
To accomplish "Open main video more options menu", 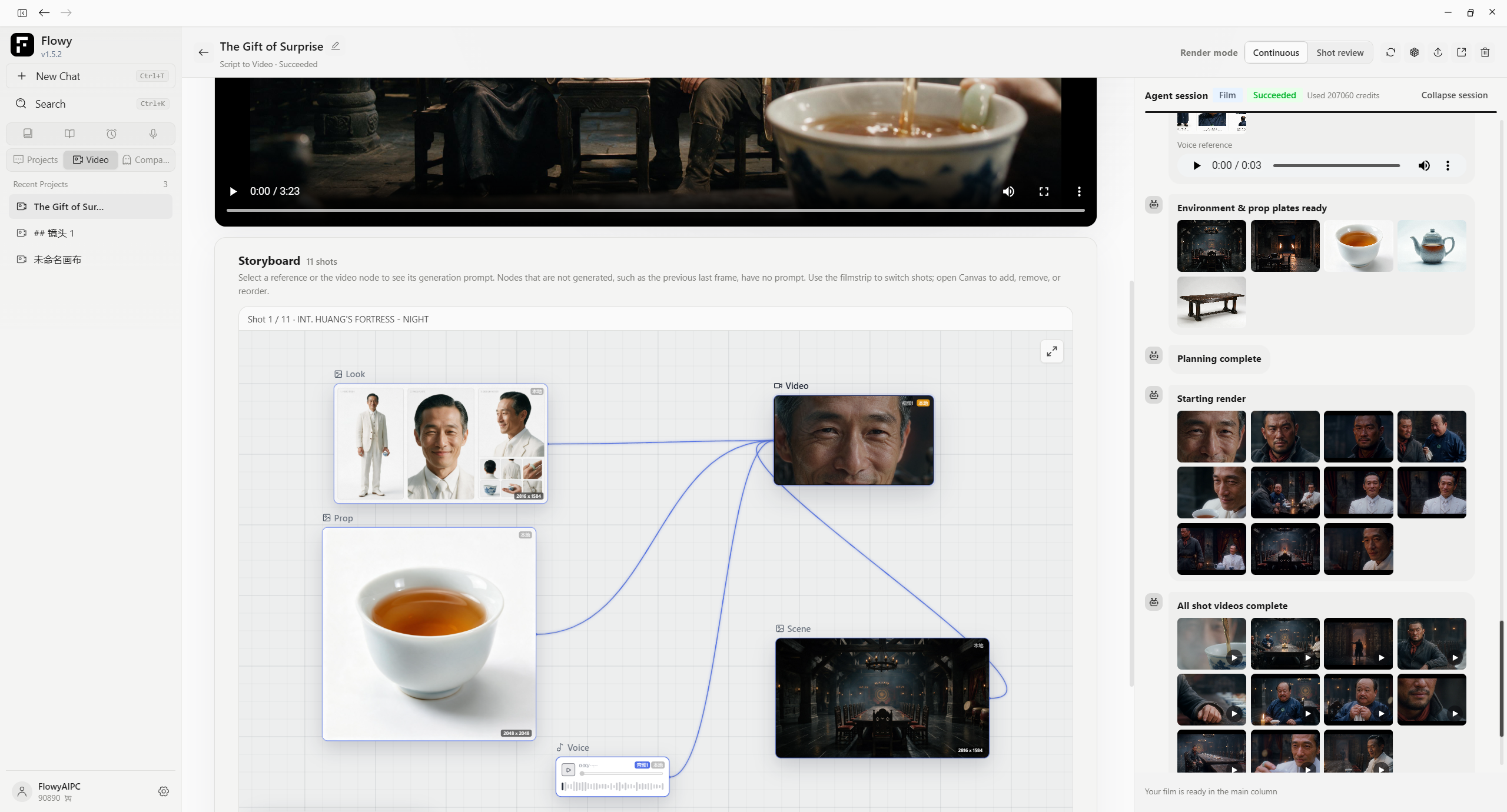I will pyautogui.click(x=1079, y=191).
